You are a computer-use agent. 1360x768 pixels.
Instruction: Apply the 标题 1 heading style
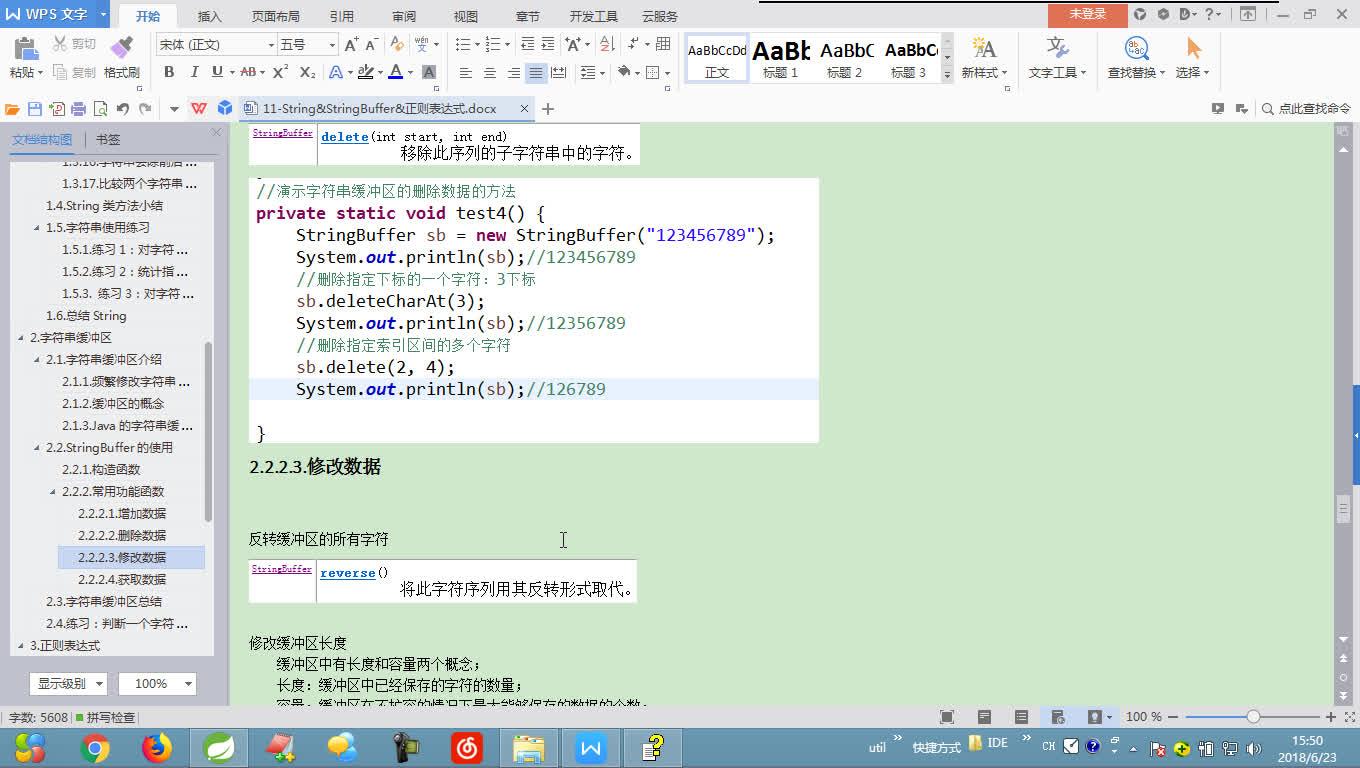click(x=781, y=59)
